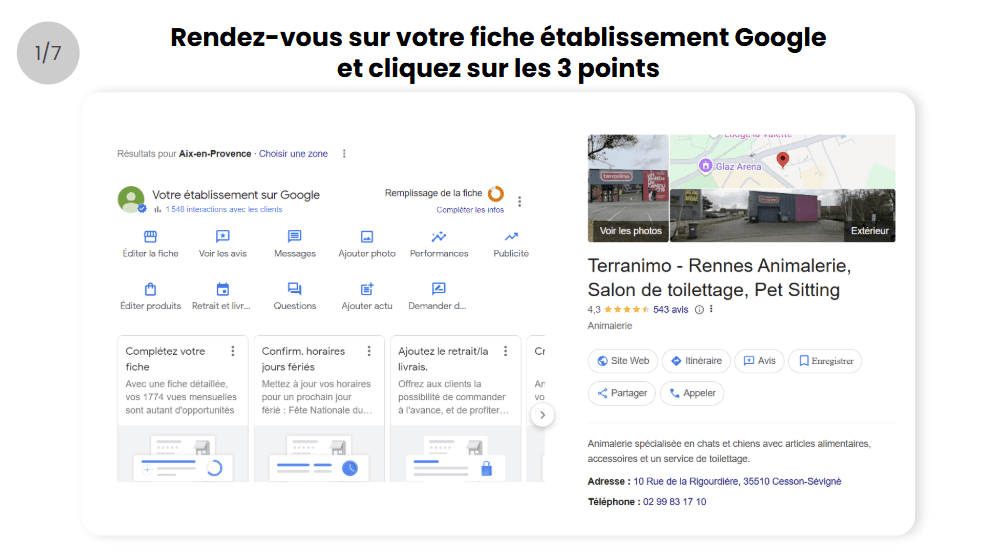Open the Extérieur photo thumbnail
Image resolution: width=999 pixels, height=559 pixels.
pos(782,215)
